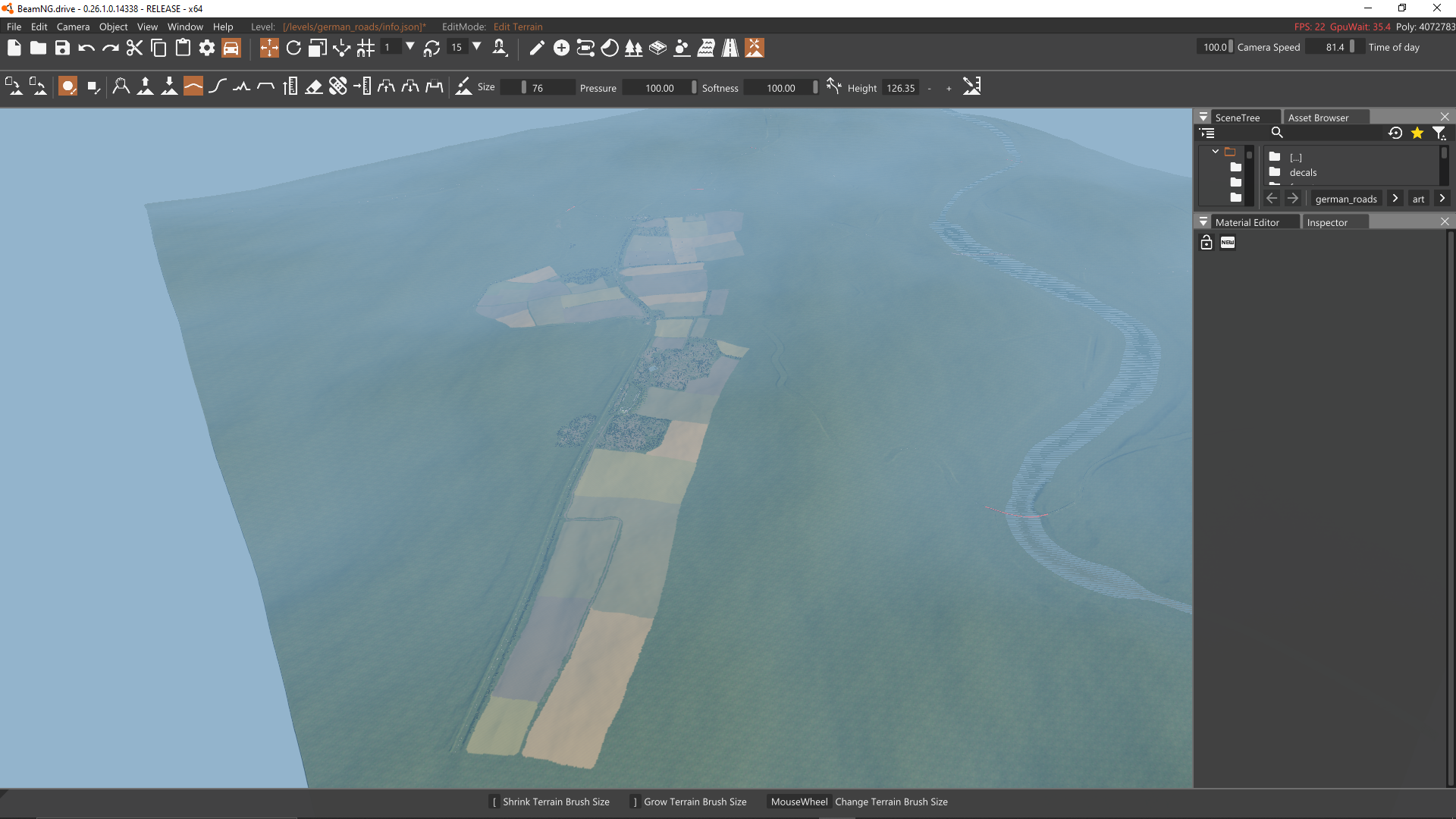The width and height of the screenshot is (1456, 819).
Task: Click the german_roads breadcrumb button
Action: click(1345, 199)
